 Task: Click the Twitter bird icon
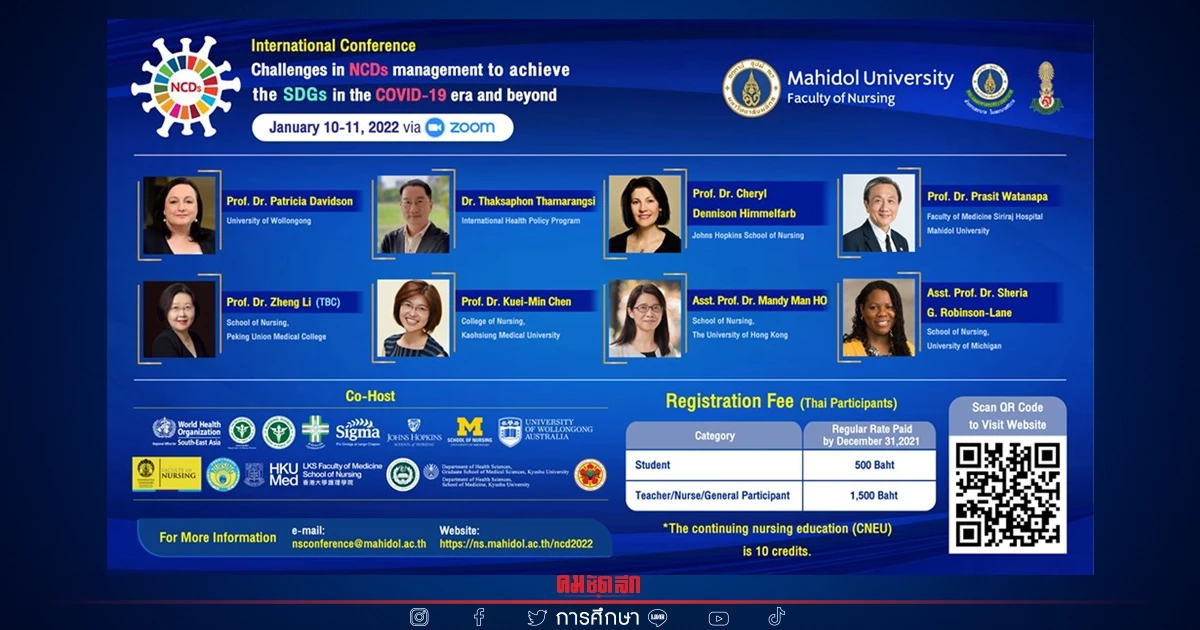click(x=537, y=617)
